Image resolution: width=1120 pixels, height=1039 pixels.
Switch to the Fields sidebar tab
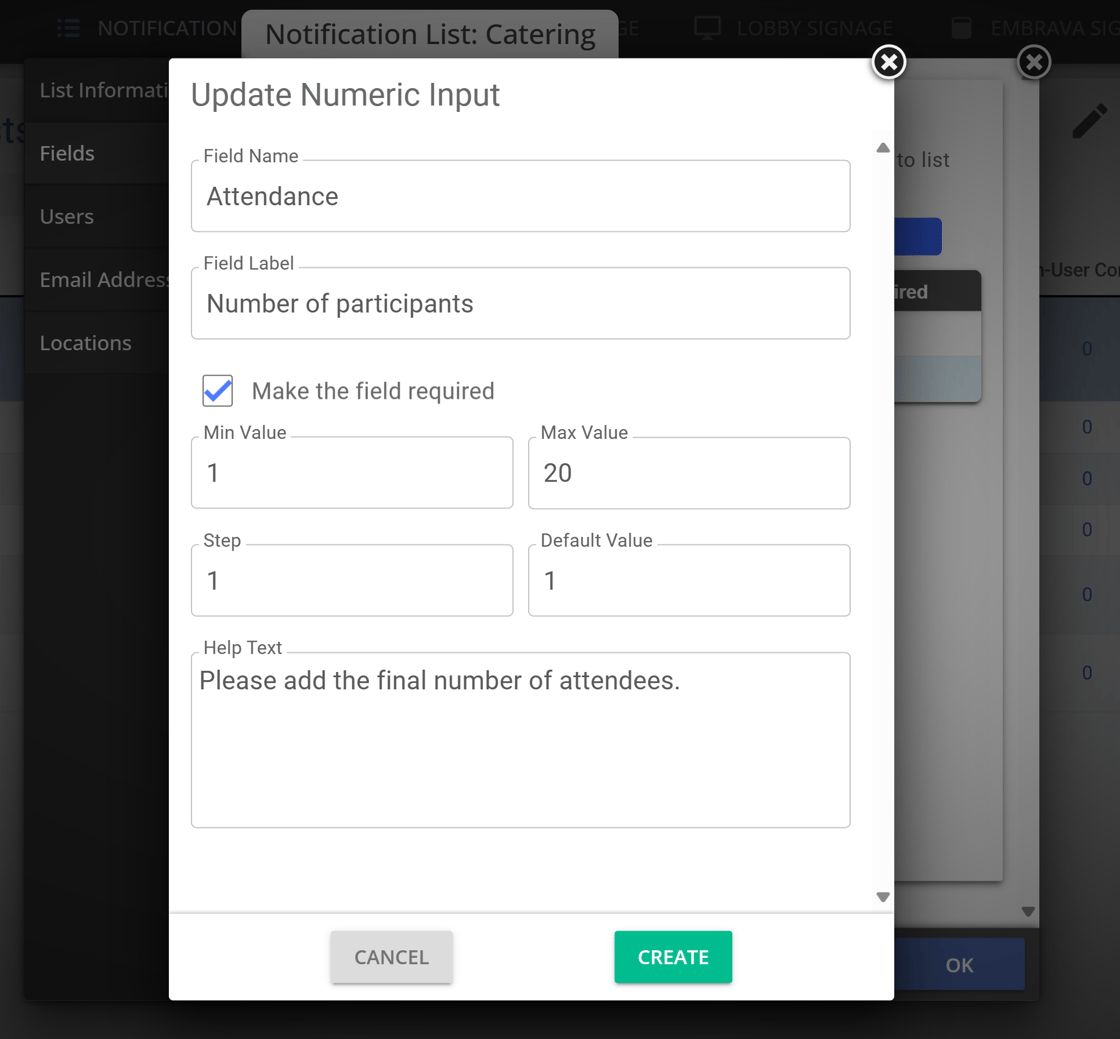[68, 153]
